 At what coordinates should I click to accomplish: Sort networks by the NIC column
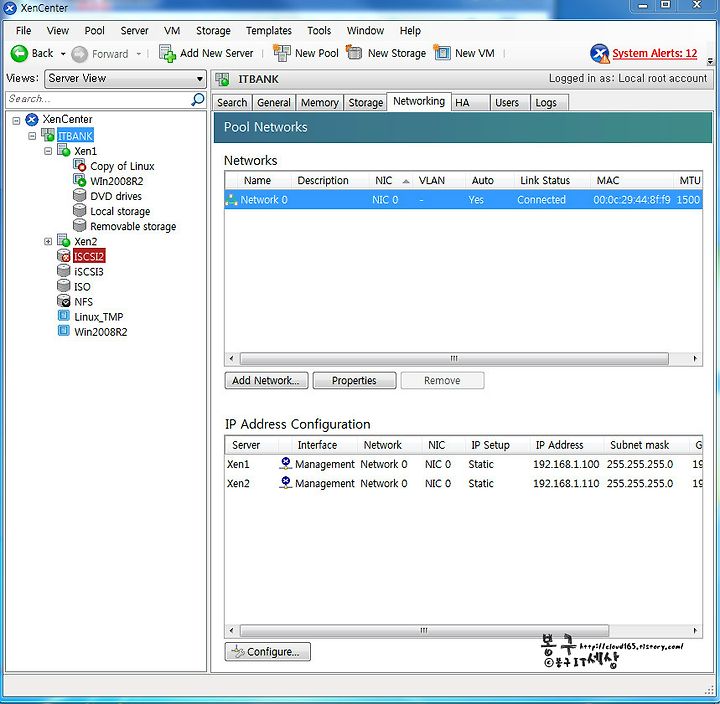pos(390,180)
